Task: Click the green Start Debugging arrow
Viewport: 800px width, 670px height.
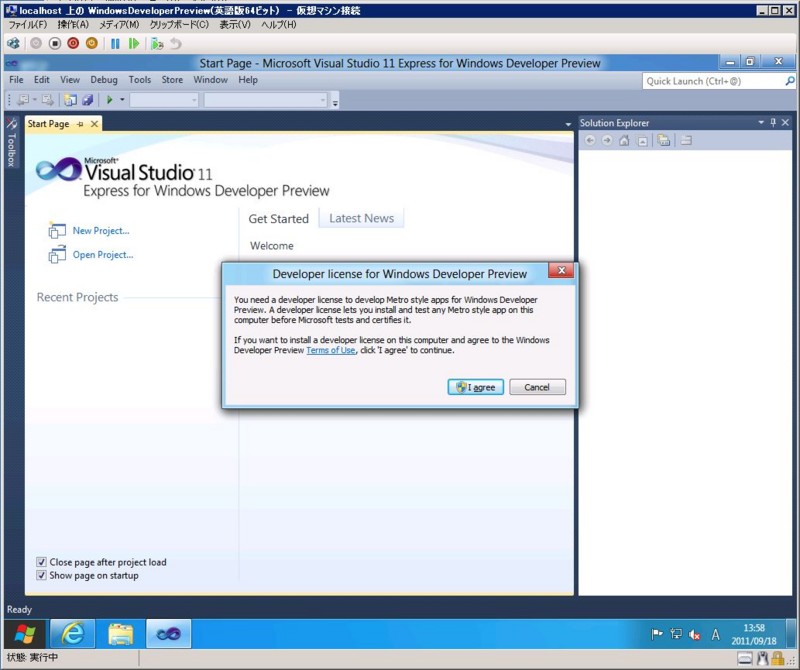Action: point(109,100)
